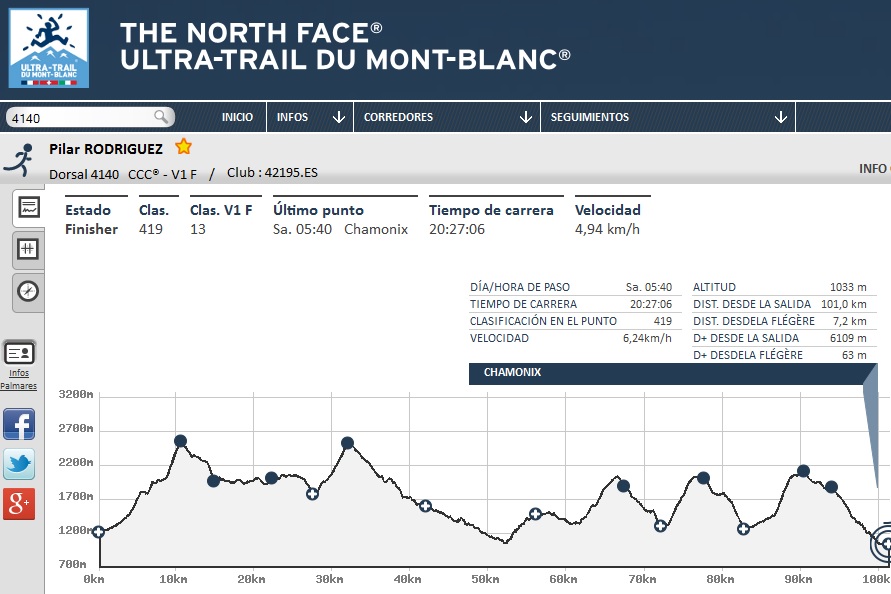891x594 pixels.
Task: Expand the INFOS dropdown menu
Action: 310,117
